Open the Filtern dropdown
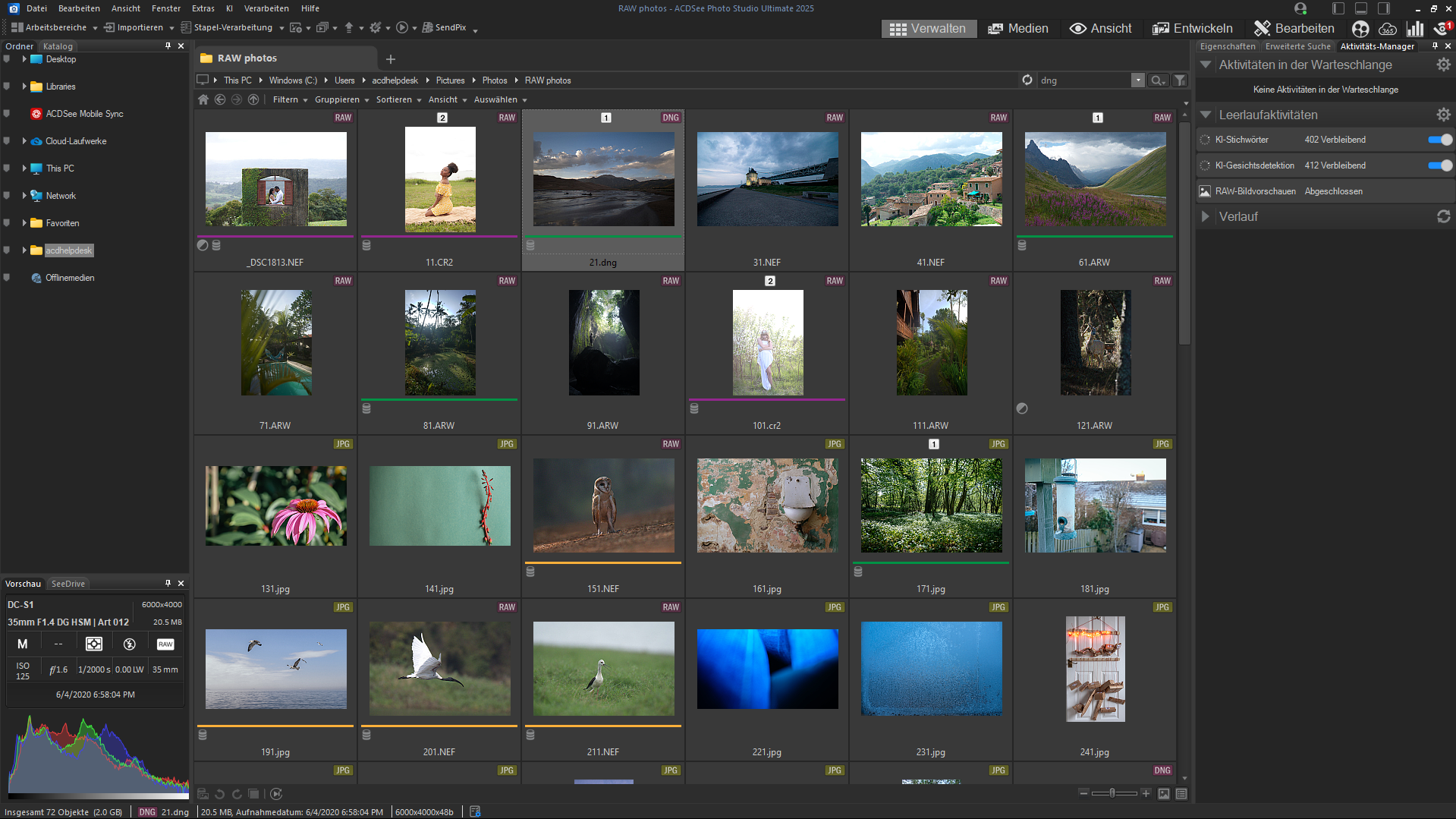Image resolution: width=1456 pixels, height=819 pixels. (x=290, y=99)
